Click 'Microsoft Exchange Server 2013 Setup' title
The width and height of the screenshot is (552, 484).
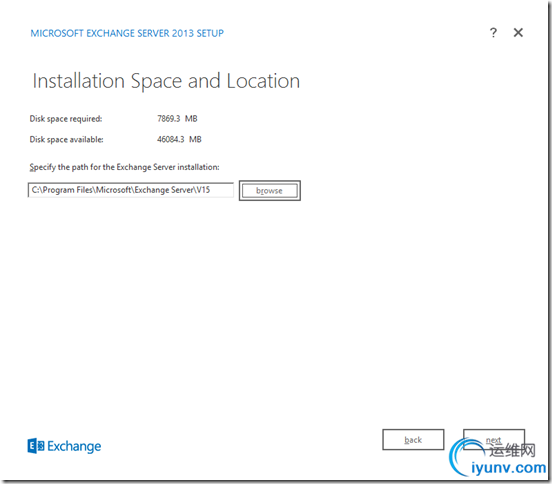(x=127, y=33)
